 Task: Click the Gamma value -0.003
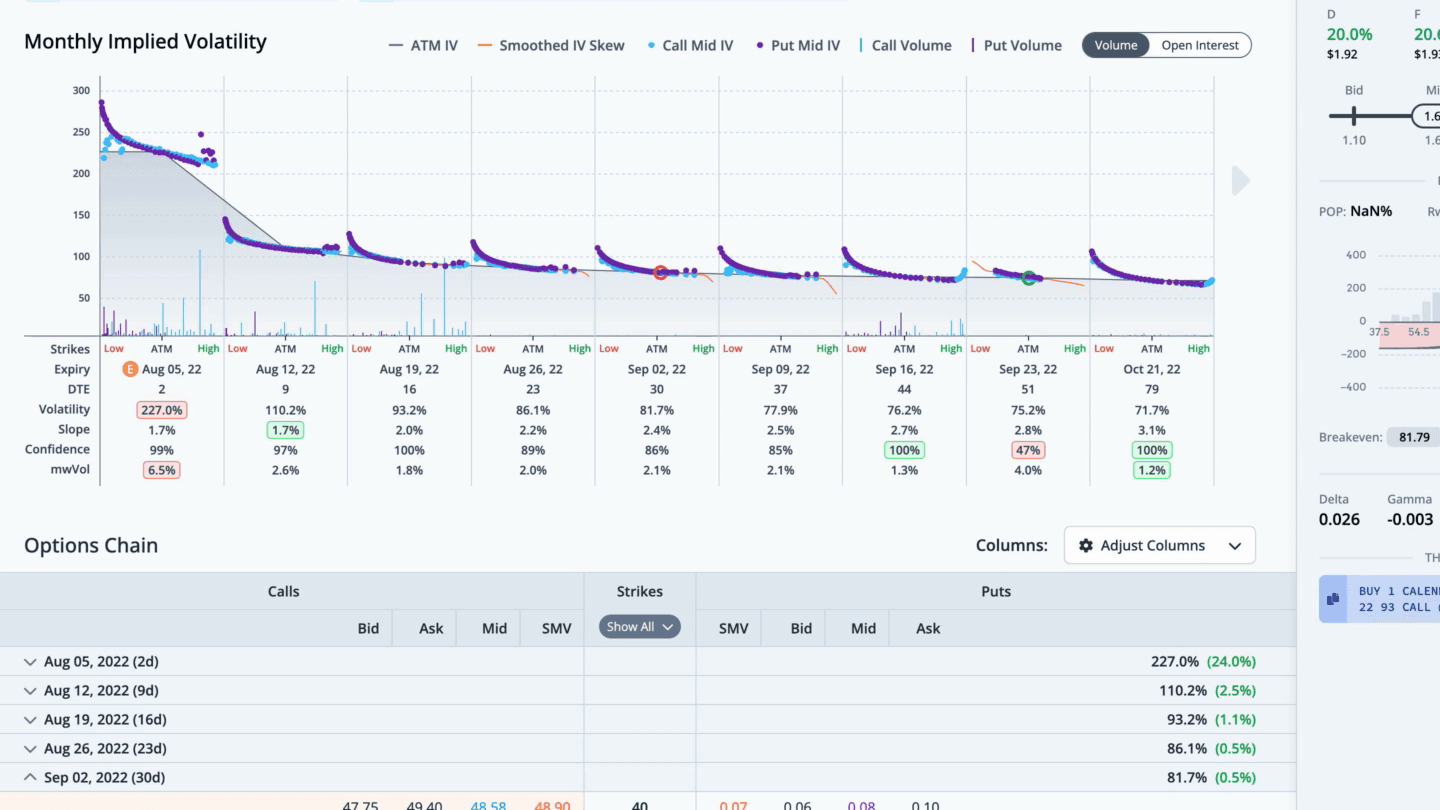[1410, 519]
